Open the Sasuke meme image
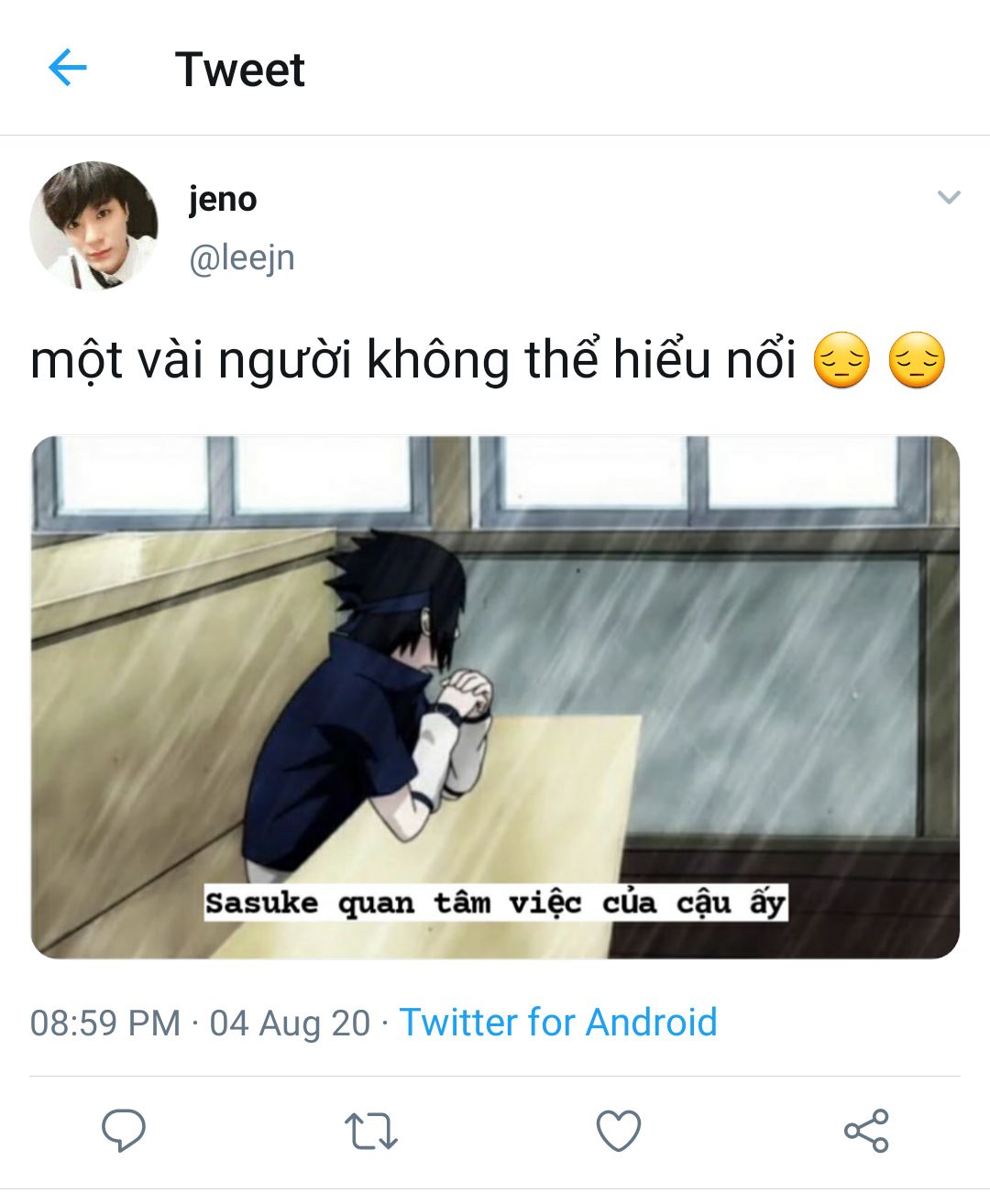This screenshot has height=1204, width=990. 495,696
